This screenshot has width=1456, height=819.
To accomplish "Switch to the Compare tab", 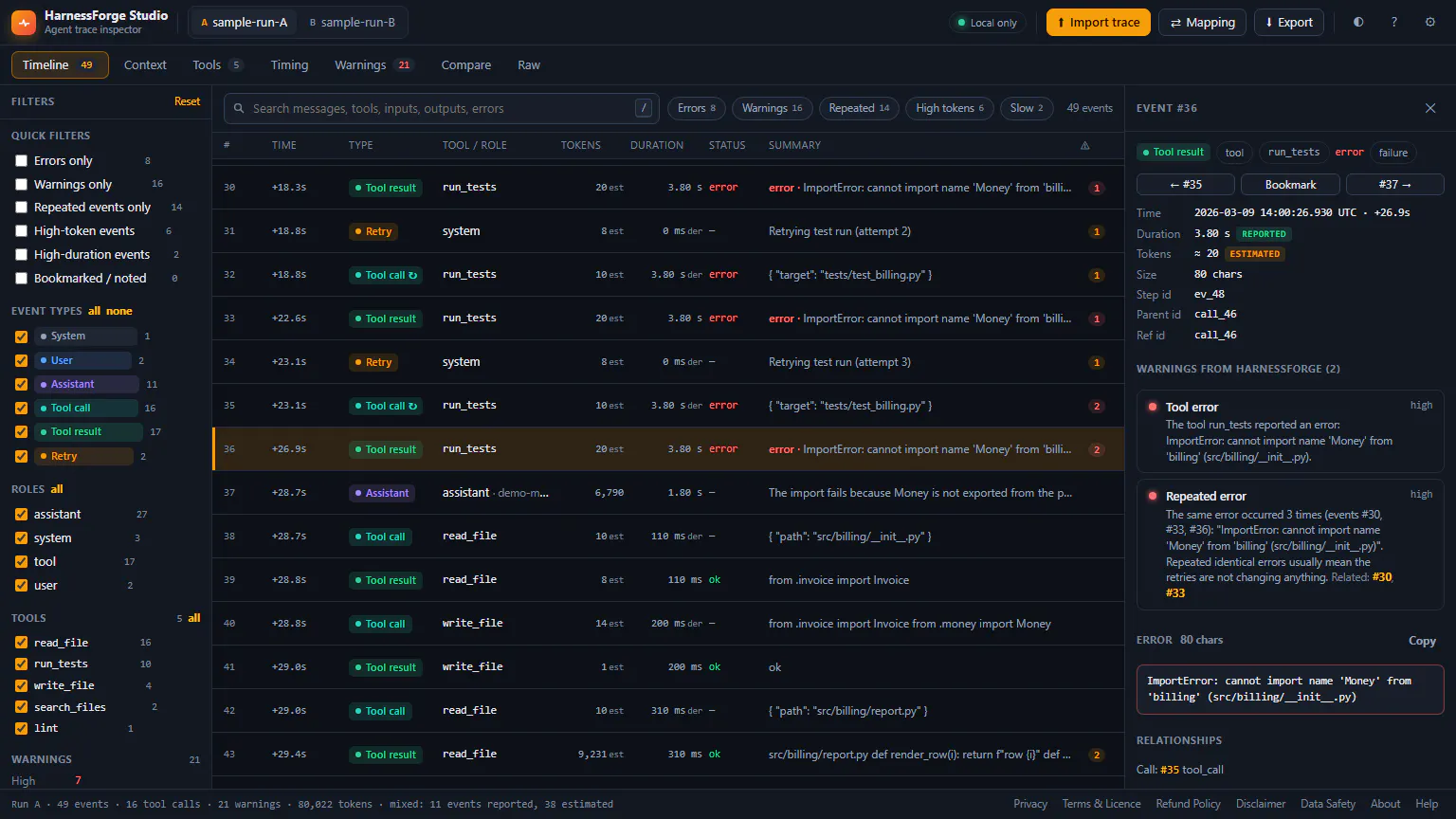I will [x=465, y=64].
